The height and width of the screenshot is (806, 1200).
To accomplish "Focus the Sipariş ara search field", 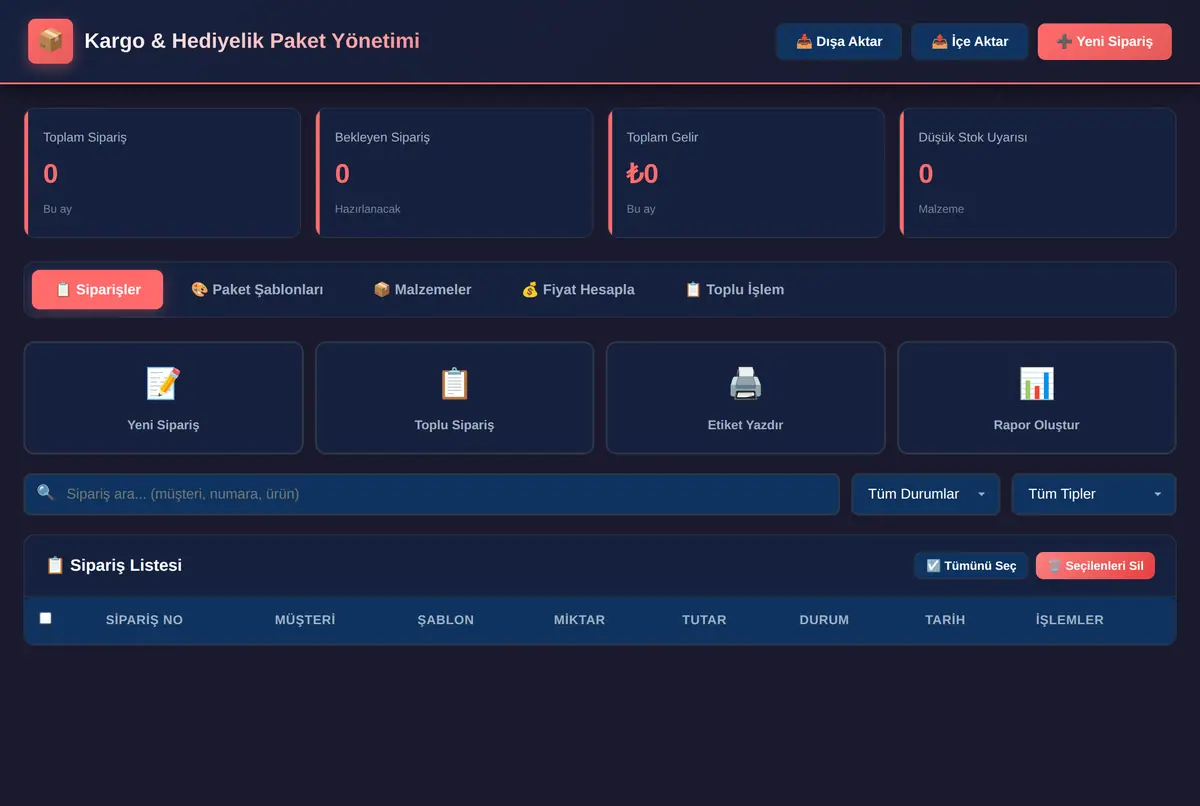I will coord(431,494).
